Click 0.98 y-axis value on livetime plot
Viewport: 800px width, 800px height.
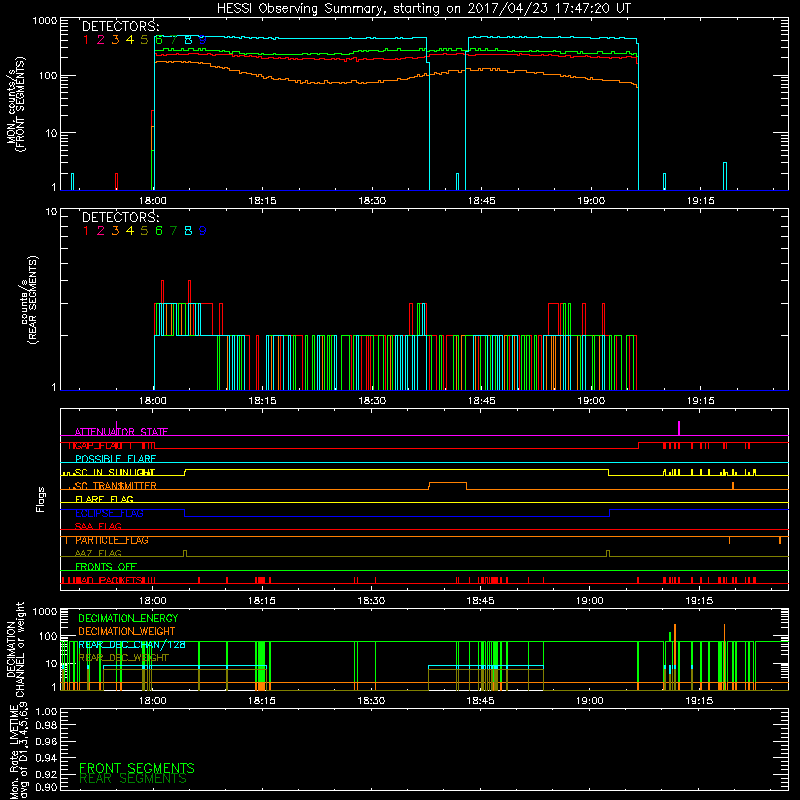(x=46, y=725)
